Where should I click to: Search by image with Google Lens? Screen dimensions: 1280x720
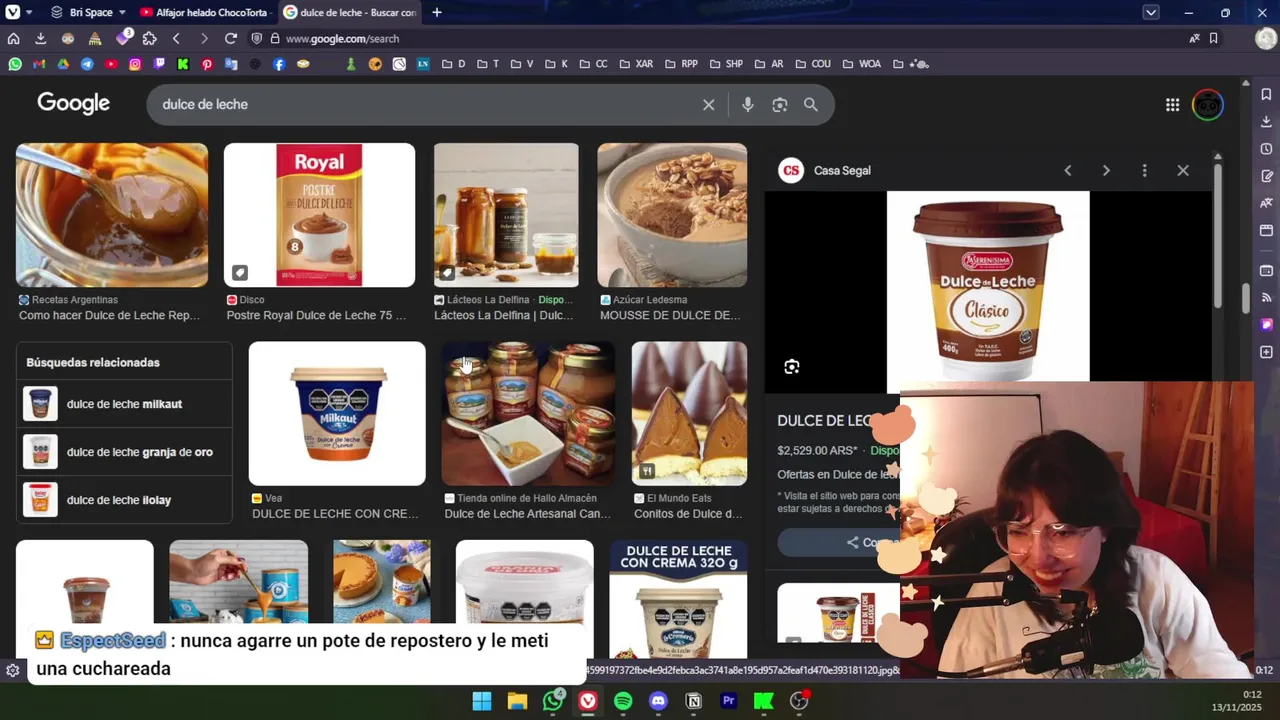[780, 104]
